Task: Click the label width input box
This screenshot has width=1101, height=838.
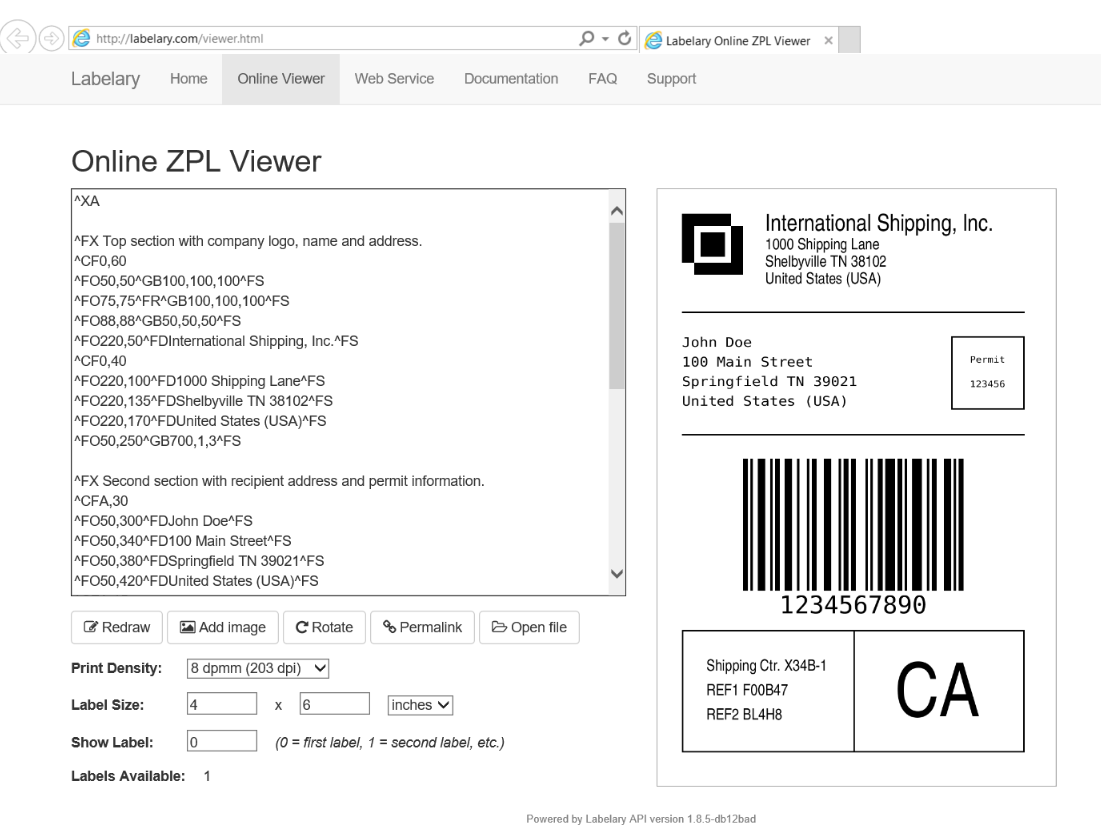Action: tap(221, 704)
